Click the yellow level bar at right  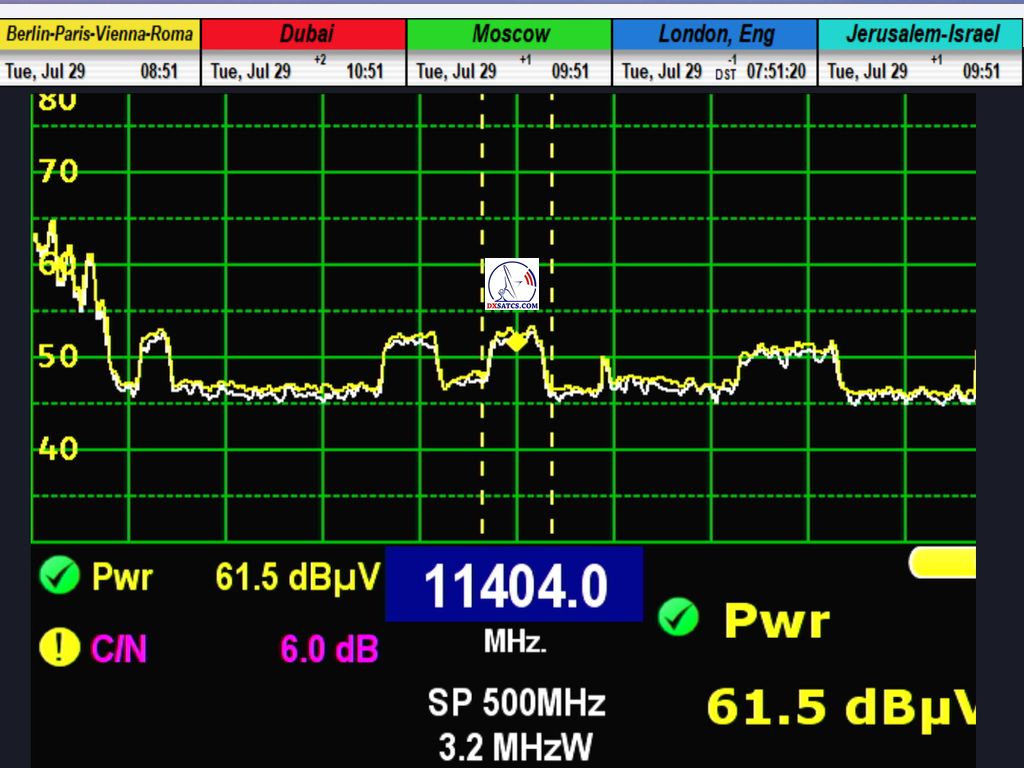(x=942, y=562)
